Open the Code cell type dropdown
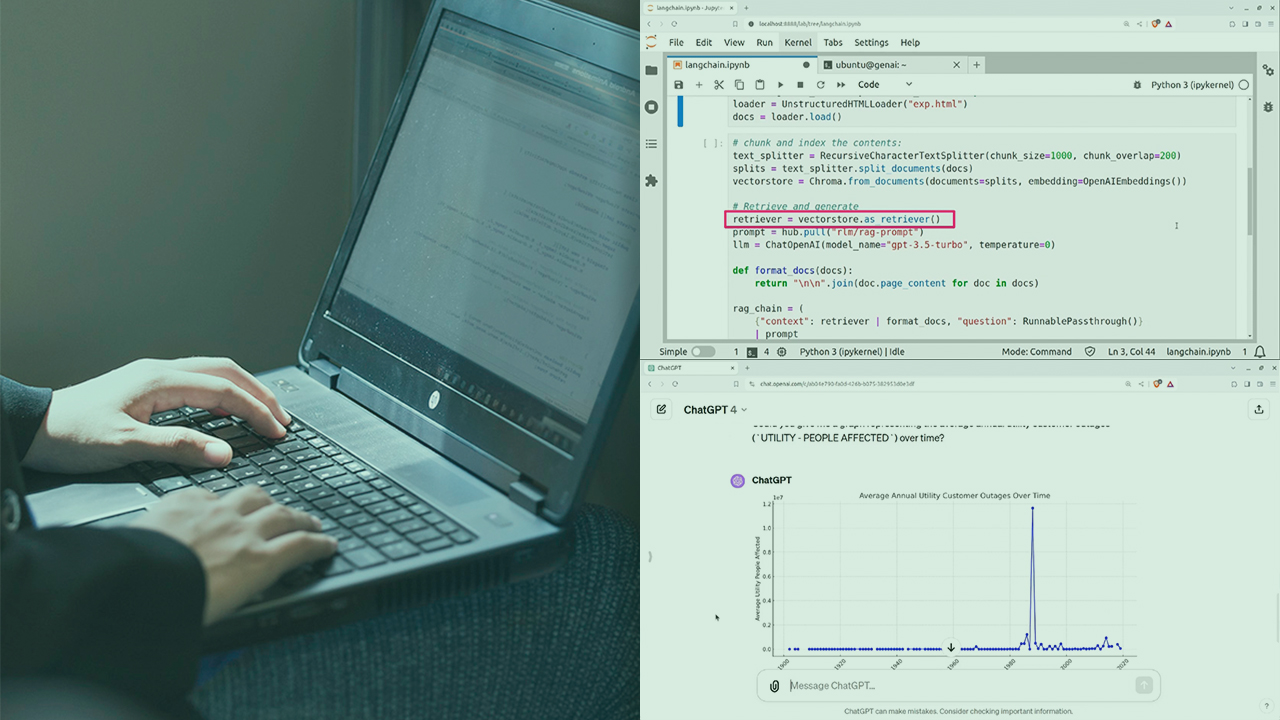This screenshot has width=1280, height=720. [x=885, y=85]
